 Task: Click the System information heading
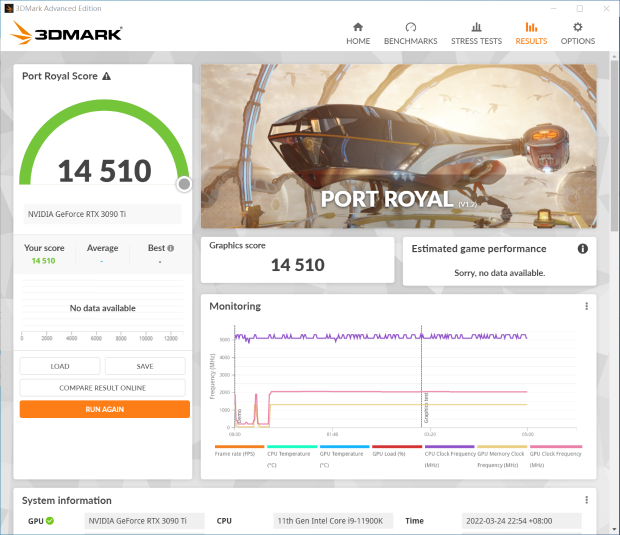(x=66, y=500)
